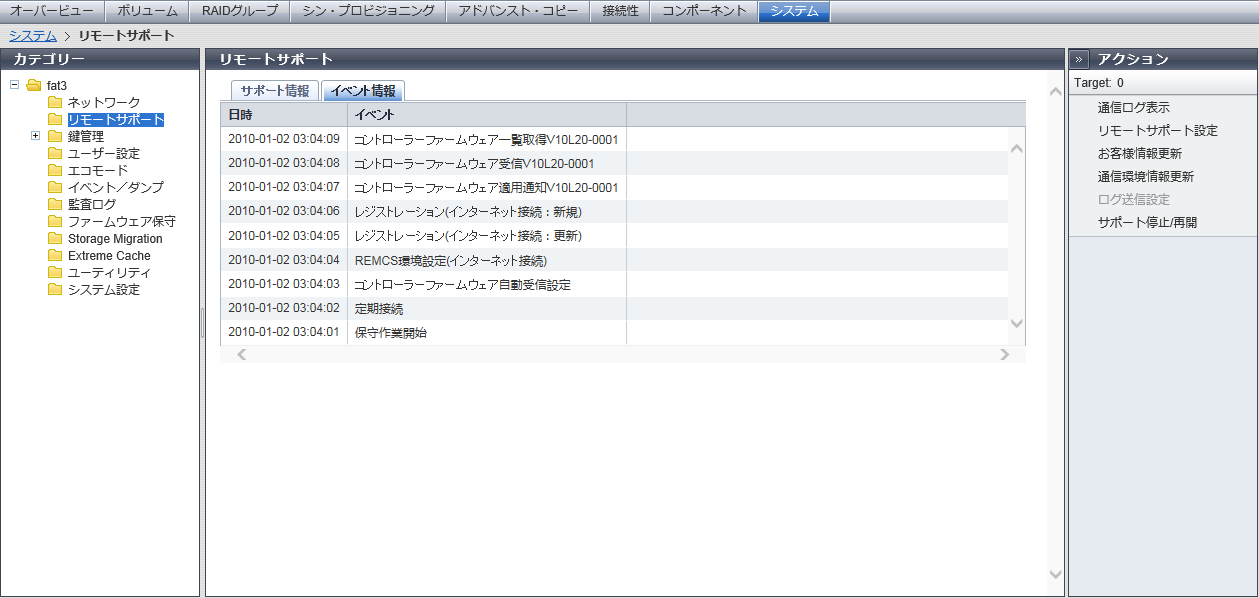Collapse the アクション panel with arrow button

click(x=1080, y=59)
